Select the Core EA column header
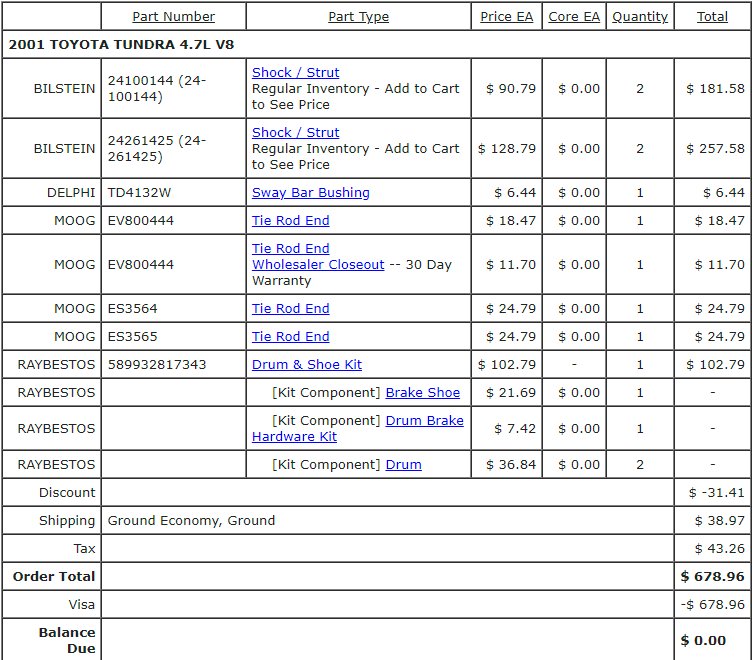 (x=574, y=16)
